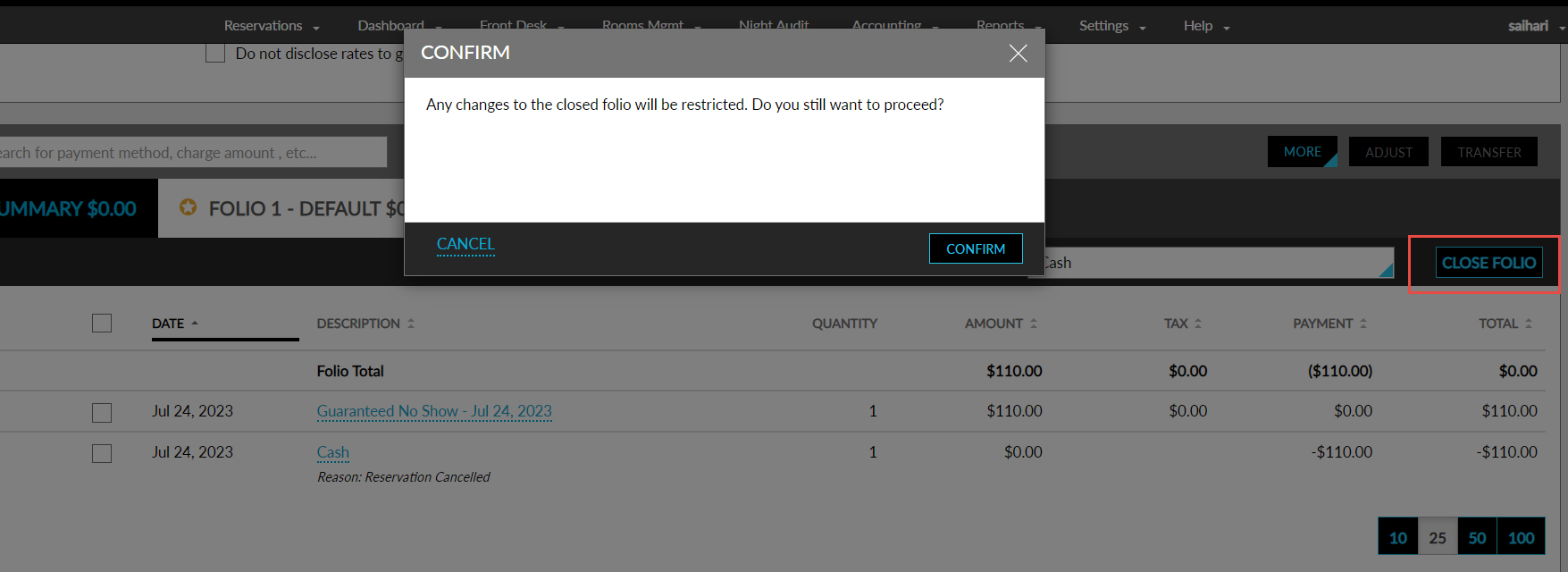The width and height of the screenshot is (1568, 572).
Task: Sort by the Date column arrow
Action: [195, 324]
